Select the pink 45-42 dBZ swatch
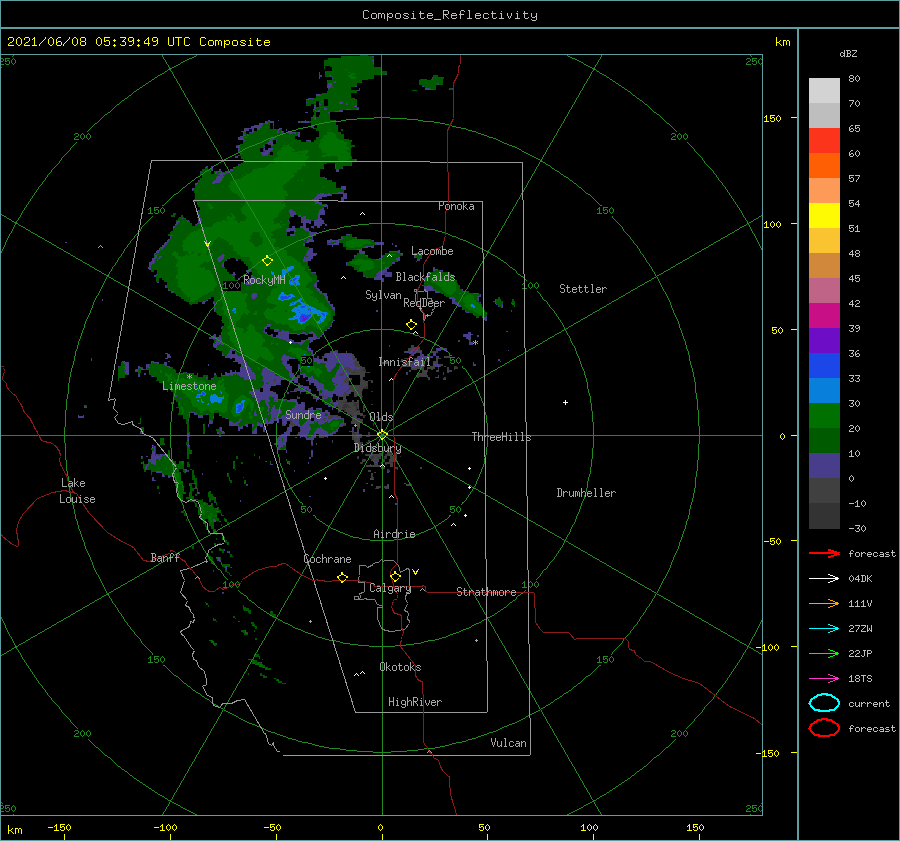Screen dimensions: 900x841 pos(824,290)
